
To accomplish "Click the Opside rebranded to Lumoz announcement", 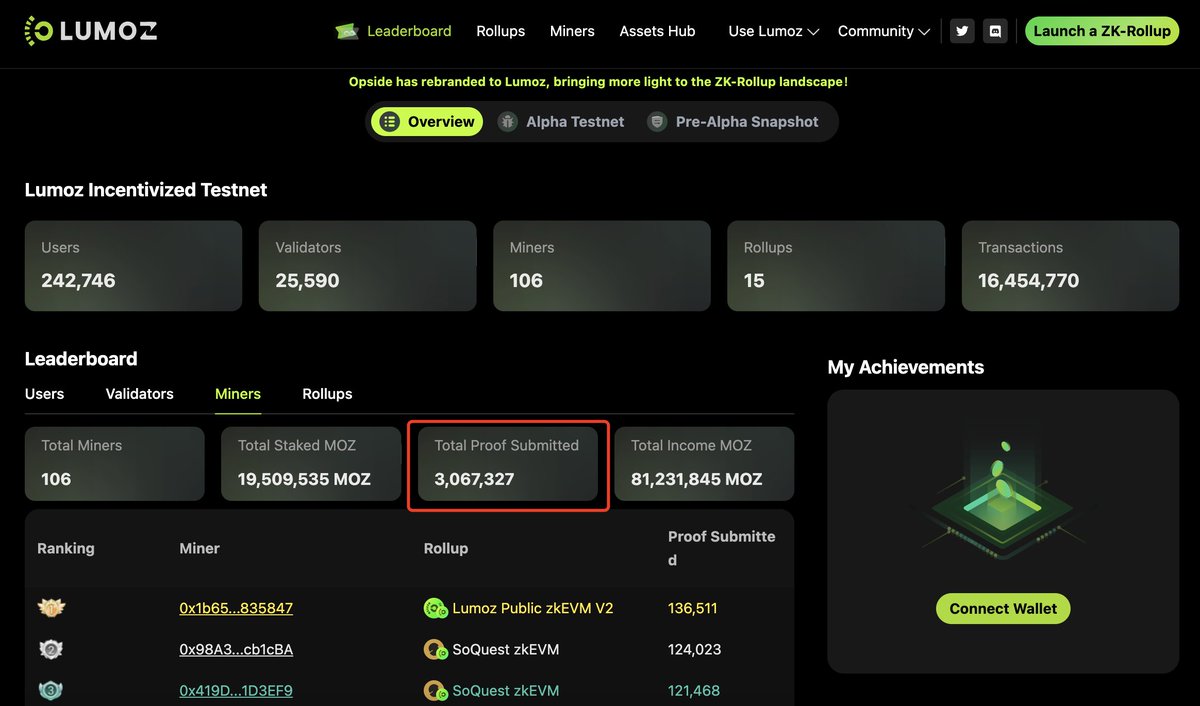I will pyautogui.click(x=598, y=82).
